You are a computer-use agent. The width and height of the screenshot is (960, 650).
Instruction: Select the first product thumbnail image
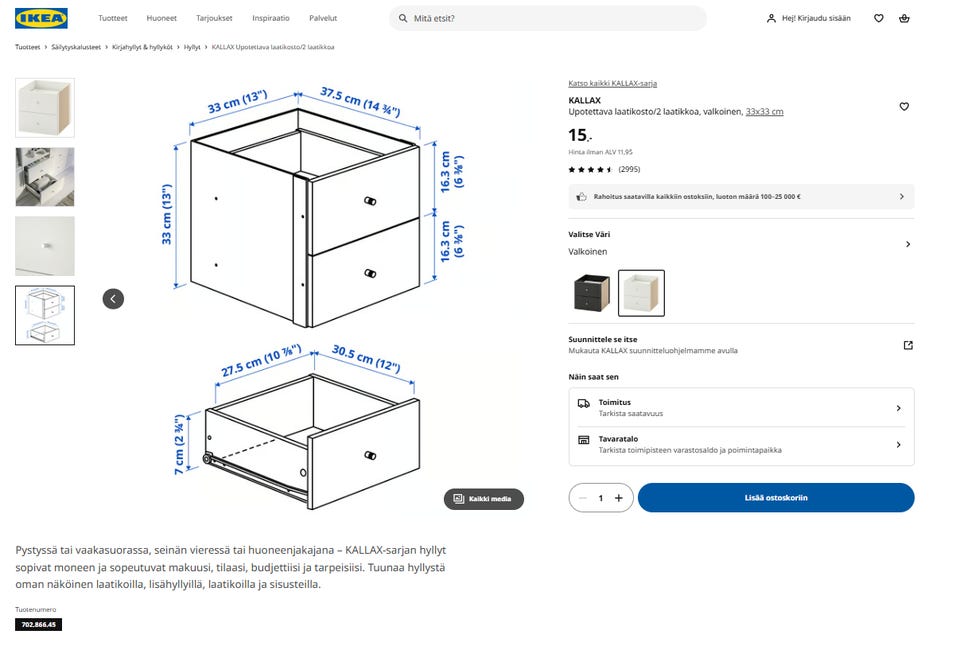click(x=45, y=108)
